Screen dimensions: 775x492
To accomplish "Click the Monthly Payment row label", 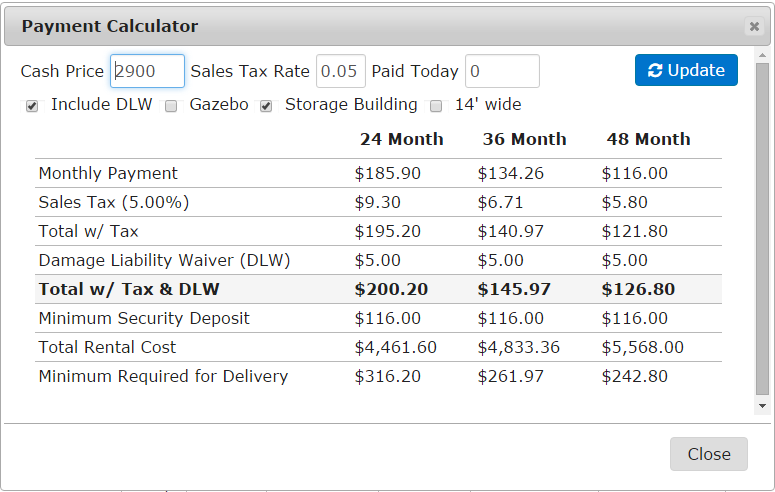I will click(108, 174).
